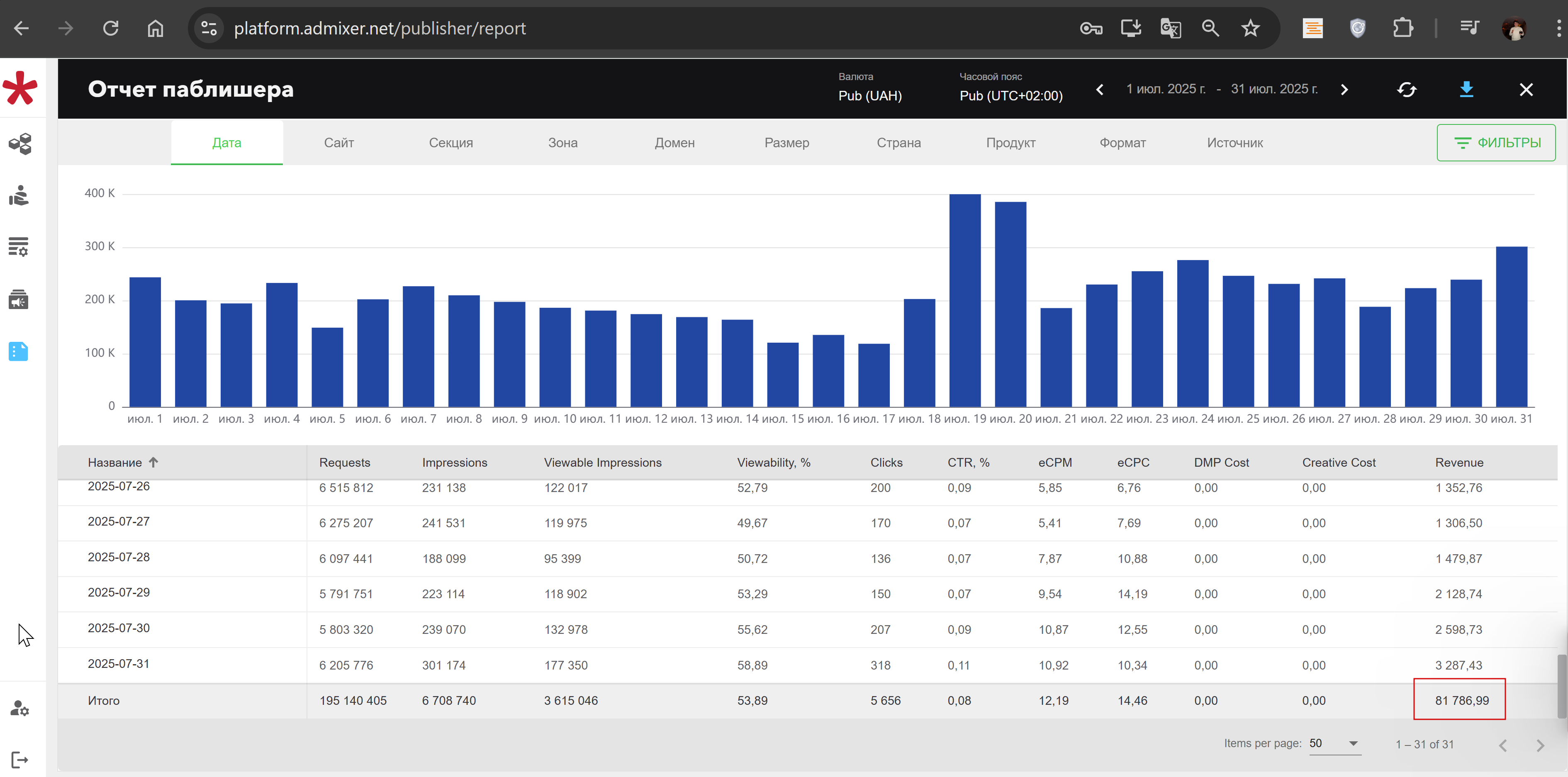This screenshot has height=777, width=1568.
Task: Refresh the report with the sync icon
Action: [x=1407, y=90]
